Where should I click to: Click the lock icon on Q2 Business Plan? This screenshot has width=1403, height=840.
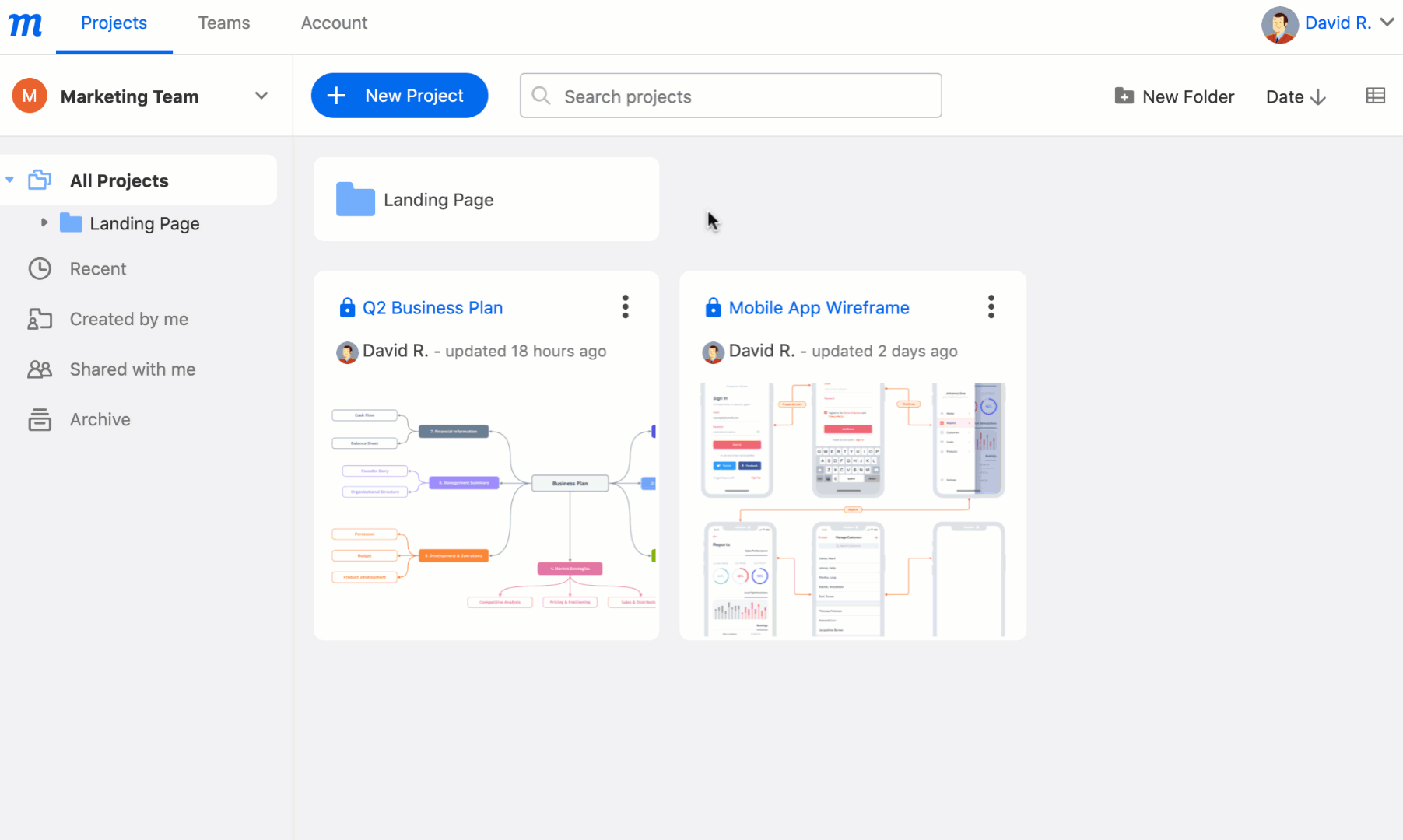click(347, 306)
